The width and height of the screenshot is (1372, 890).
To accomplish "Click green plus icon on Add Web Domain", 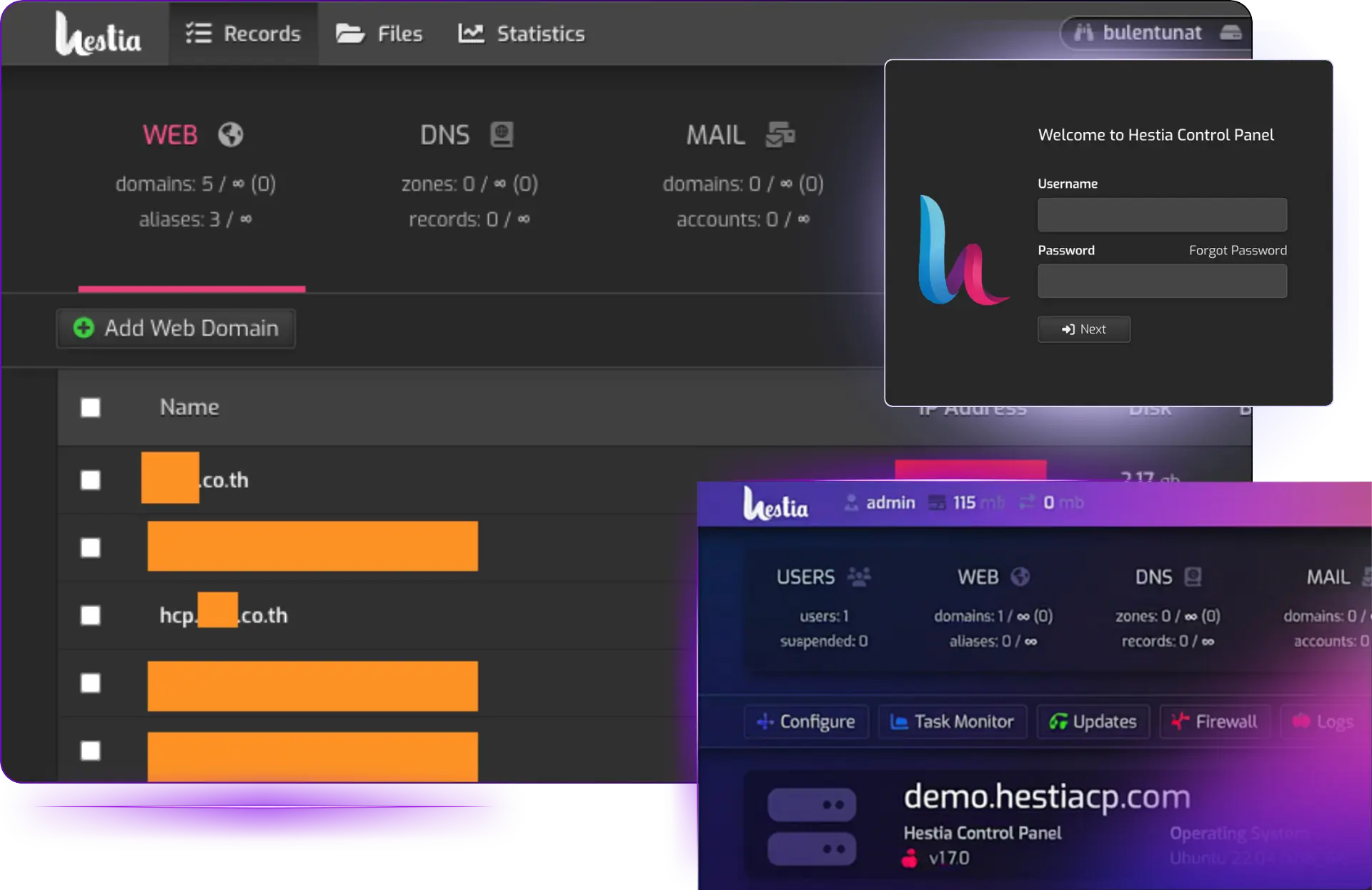I will coord(84,328).
